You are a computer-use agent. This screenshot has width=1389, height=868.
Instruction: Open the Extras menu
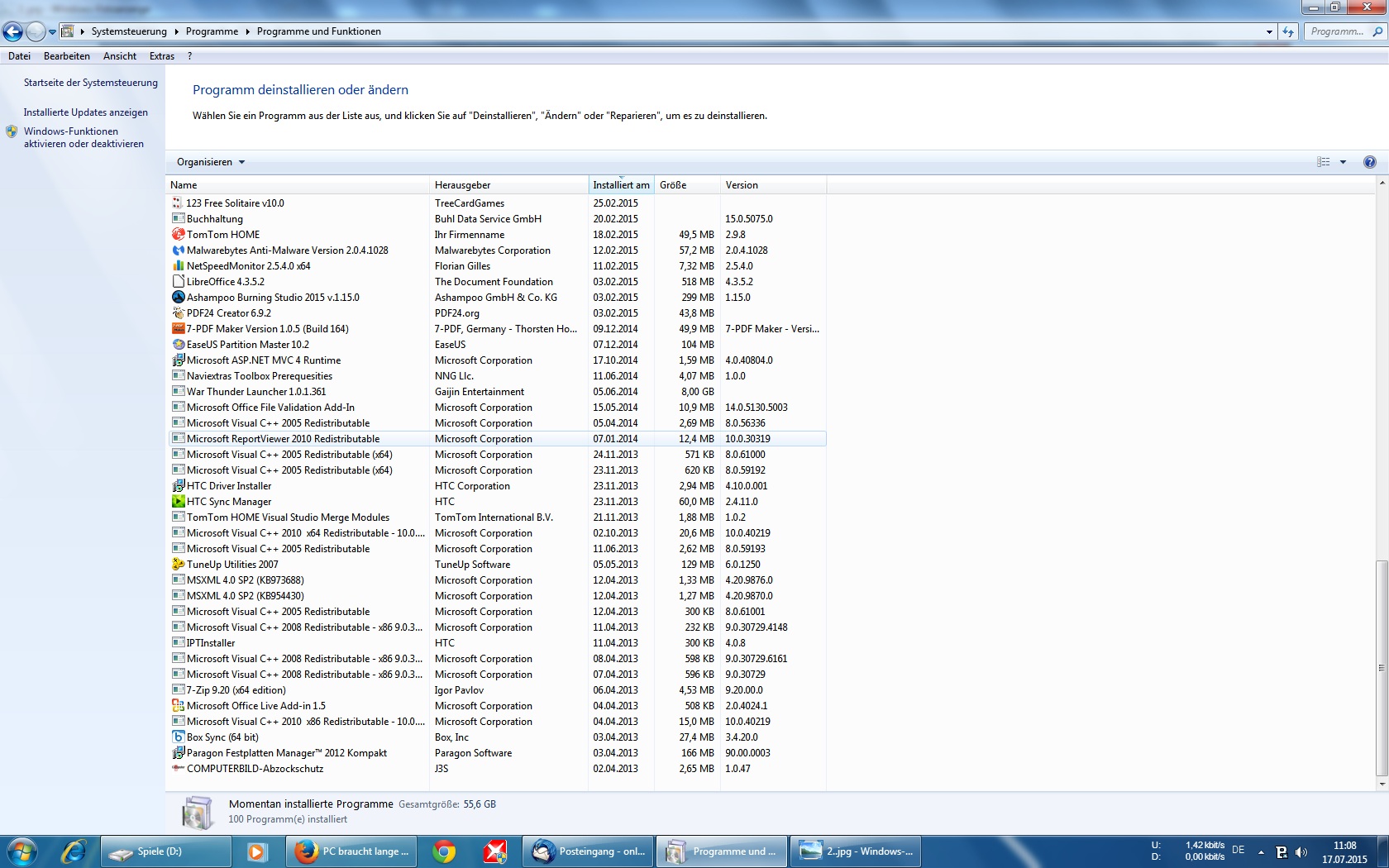click(x=162, y=56)
